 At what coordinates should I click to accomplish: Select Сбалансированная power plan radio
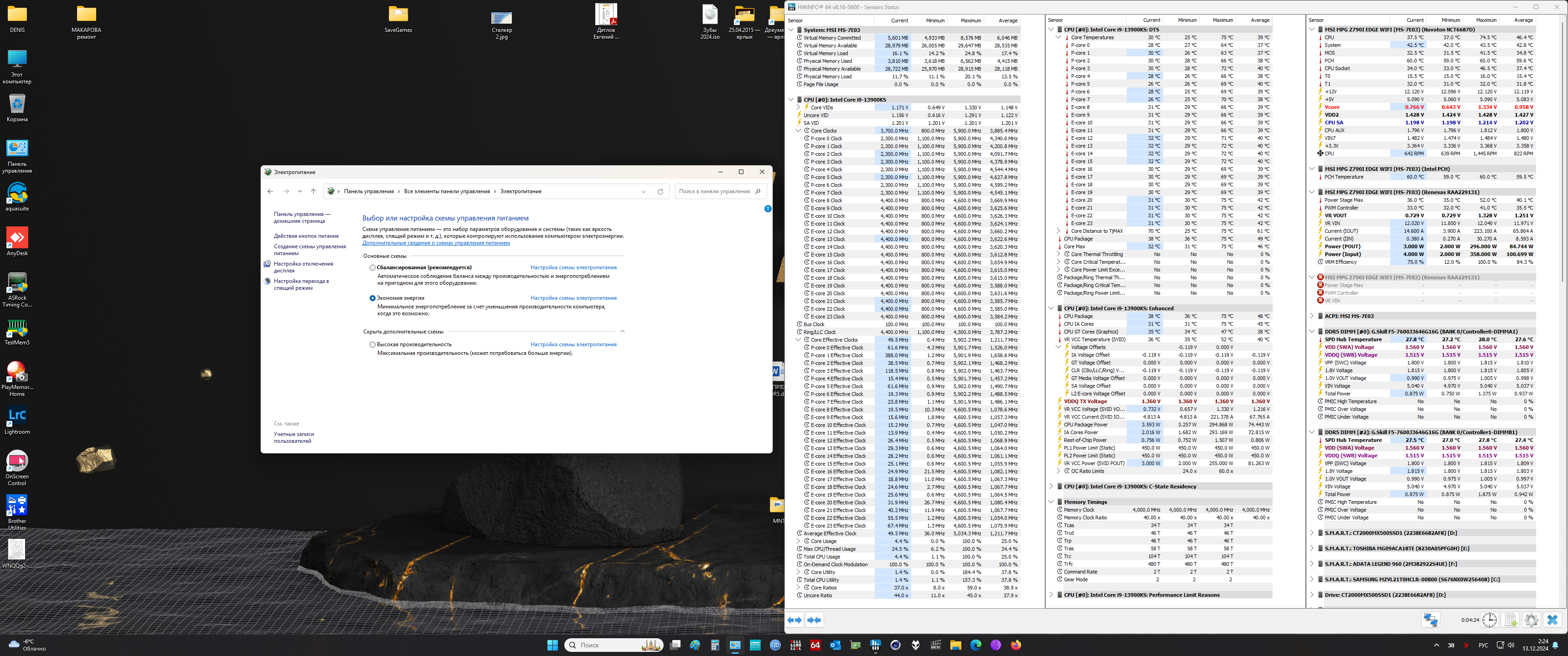[372, 268]
